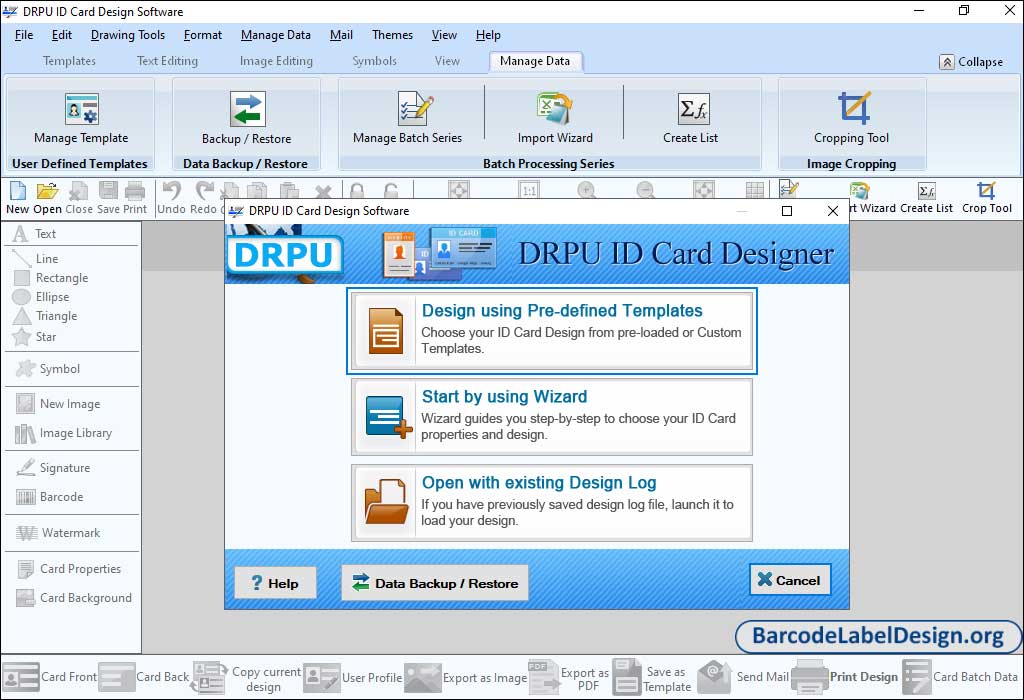Pick the Line drawing tool
The height and width of the screenshot is (700, 1024).
coord(36,259)
